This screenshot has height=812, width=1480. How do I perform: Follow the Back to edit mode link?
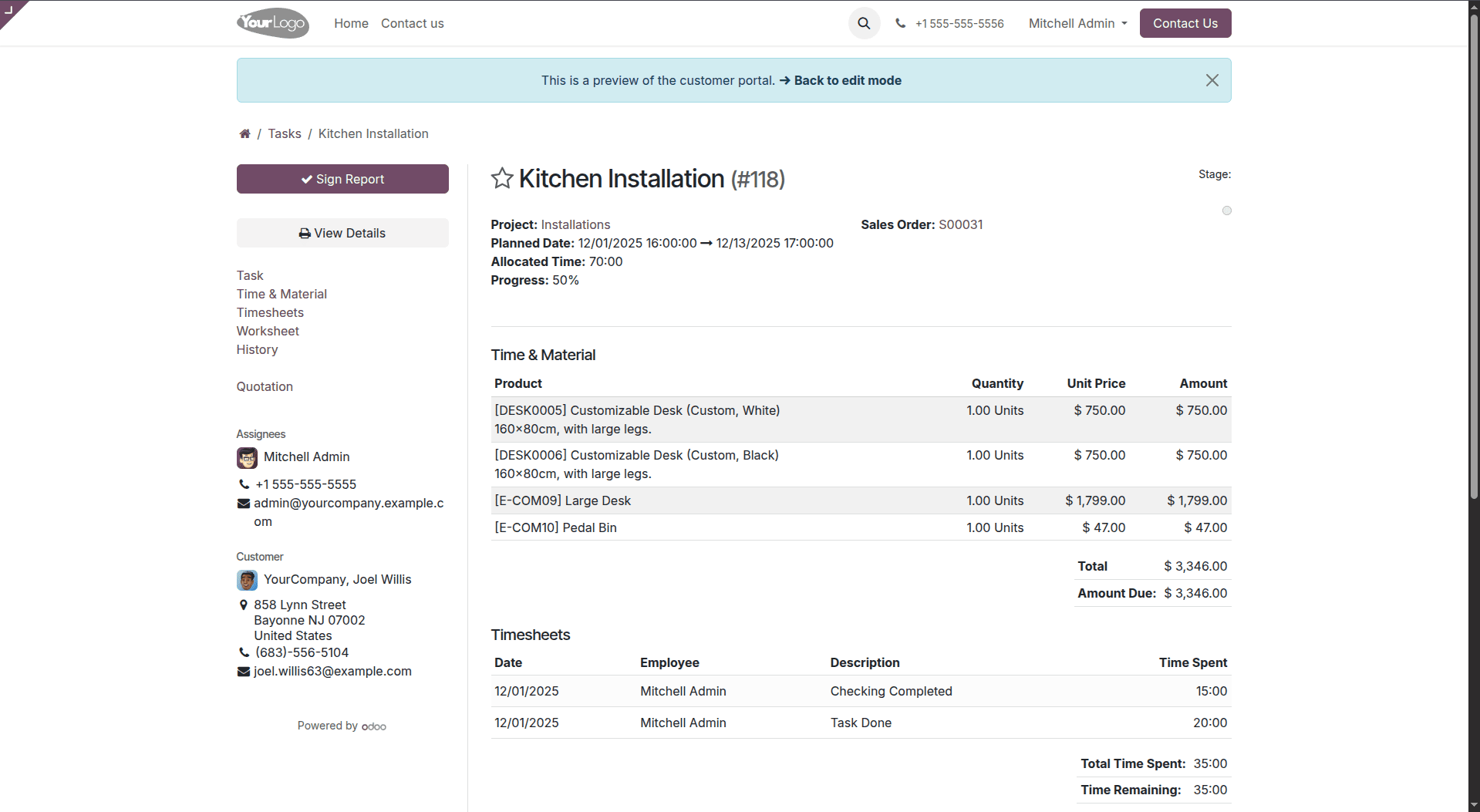[847, 80]
